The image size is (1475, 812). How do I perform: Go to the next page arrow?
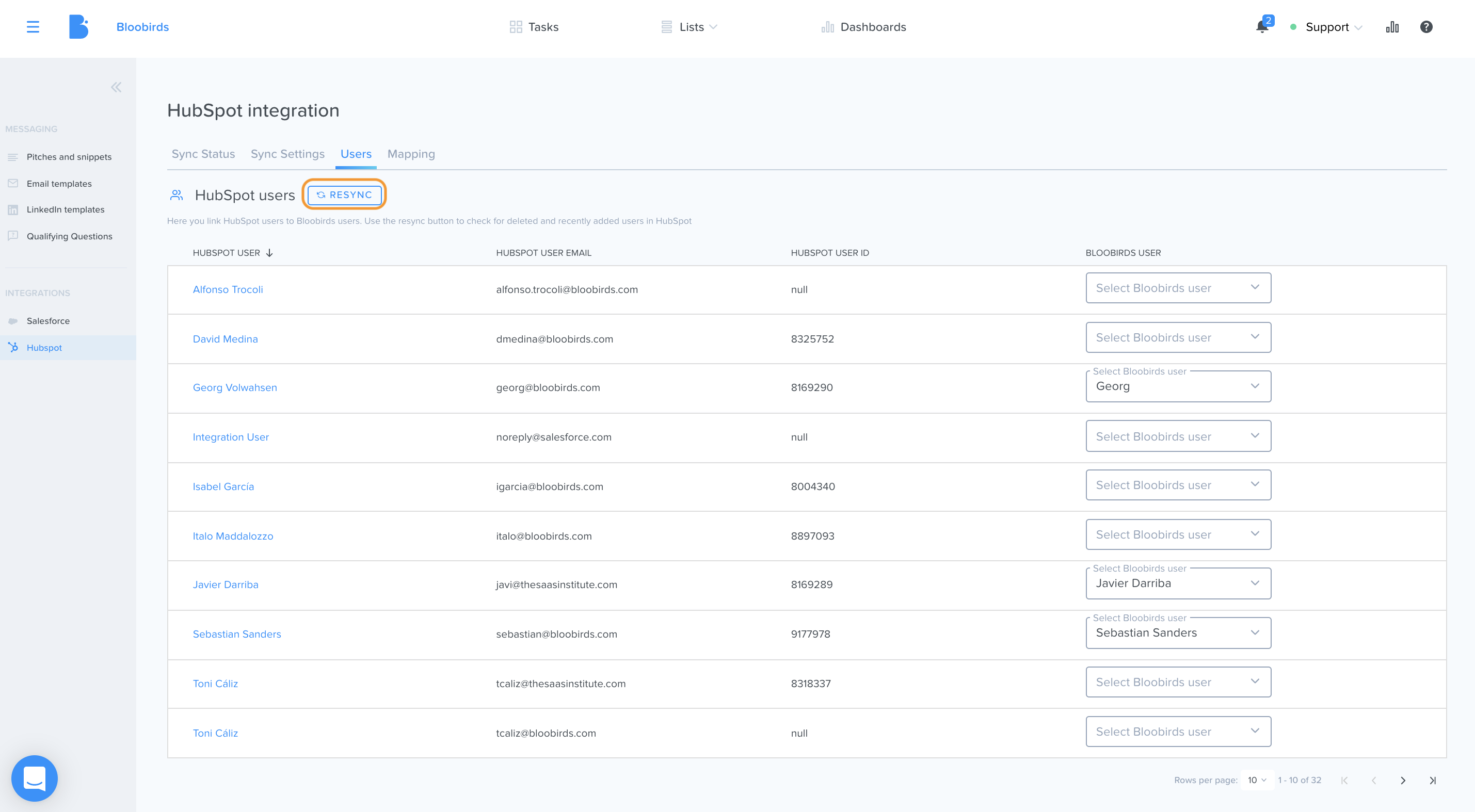click(1403, 780)
